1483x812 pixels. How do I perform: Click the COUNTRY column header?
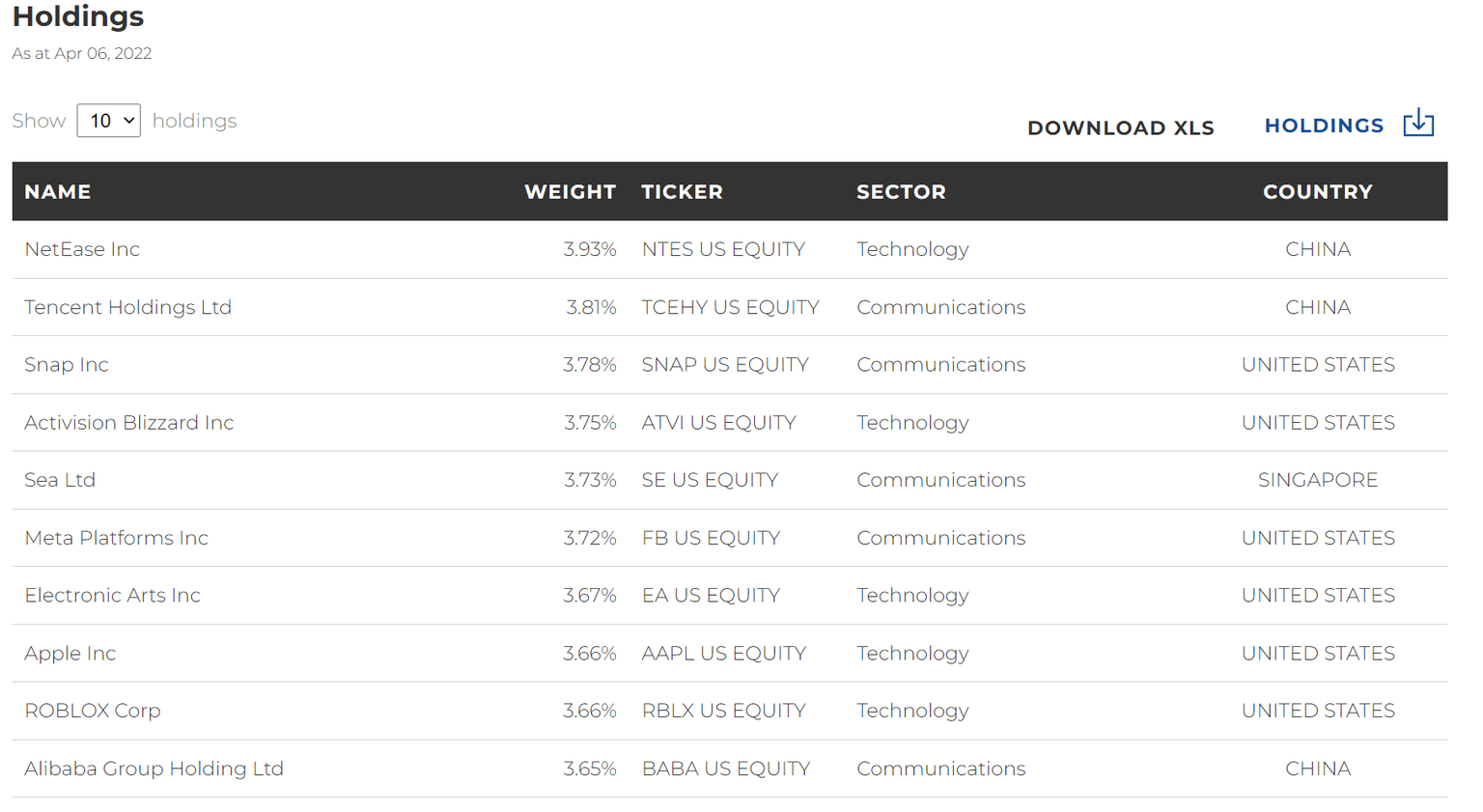[x=1317, y=192]
